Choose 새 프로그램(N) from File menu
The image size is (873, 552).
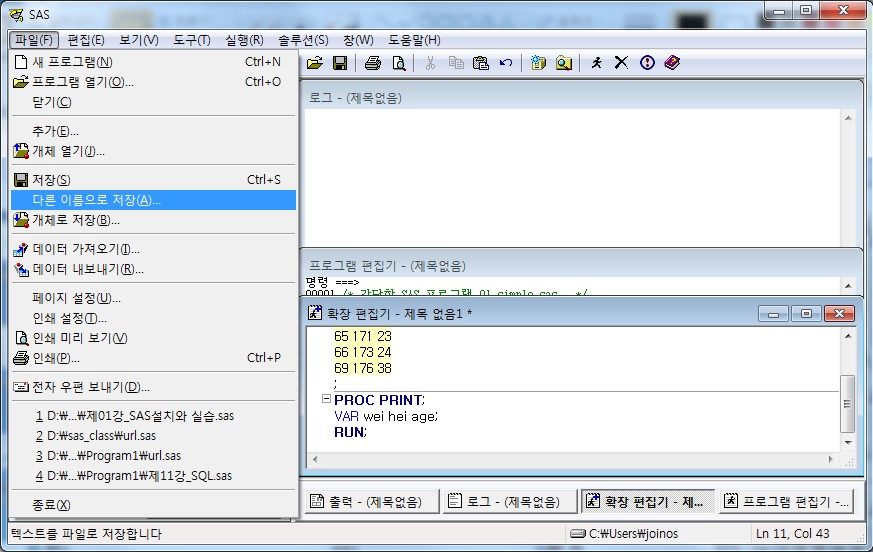(x=153, y=62)
